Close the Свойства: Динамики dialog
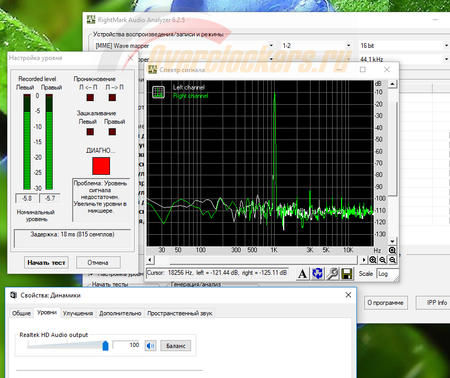This screenshot has height=378, width=450. tap(348, 295)
